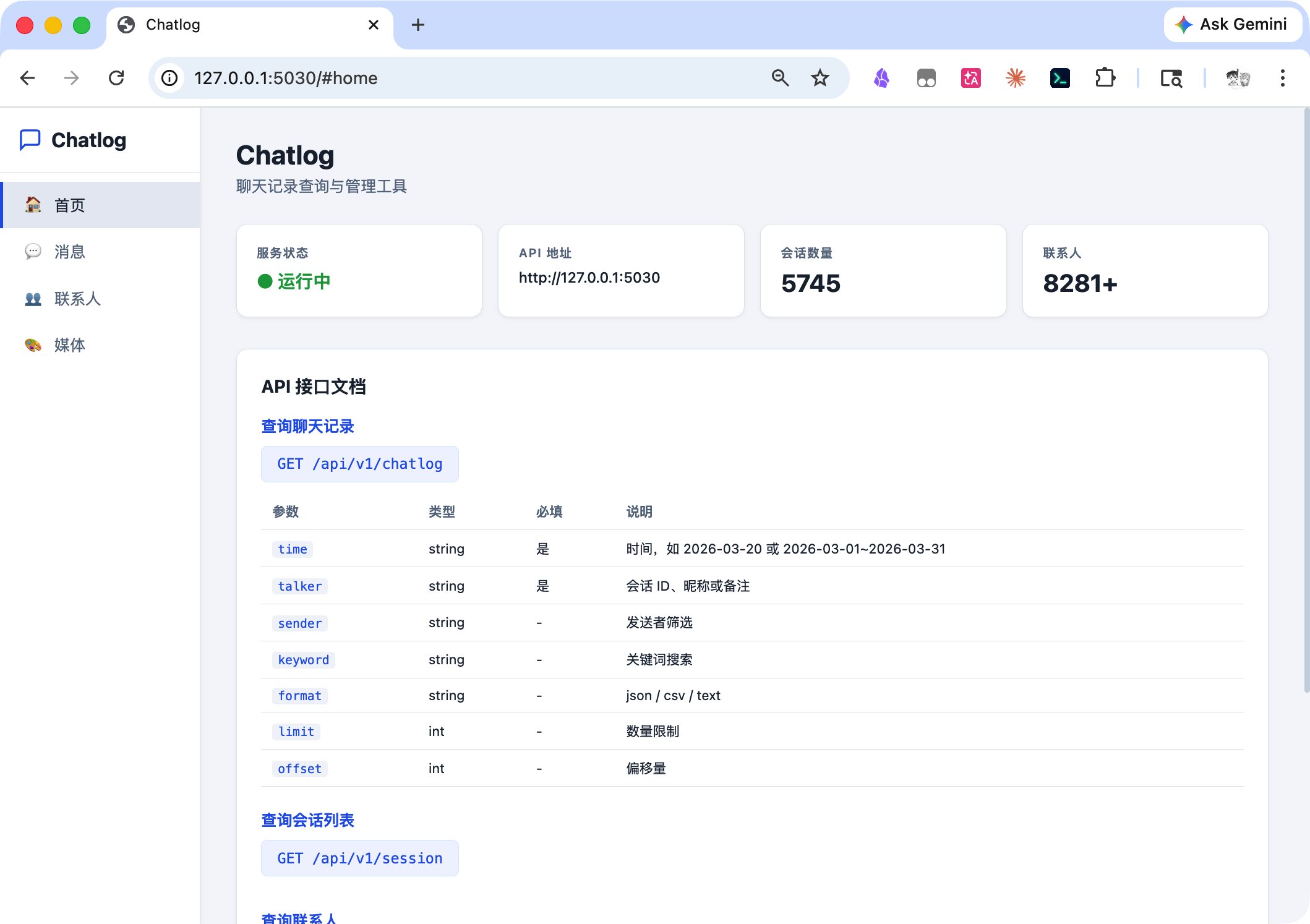Bookmark this page with the star icon
Screen dimensions: 1310x924
click(820, 78)
